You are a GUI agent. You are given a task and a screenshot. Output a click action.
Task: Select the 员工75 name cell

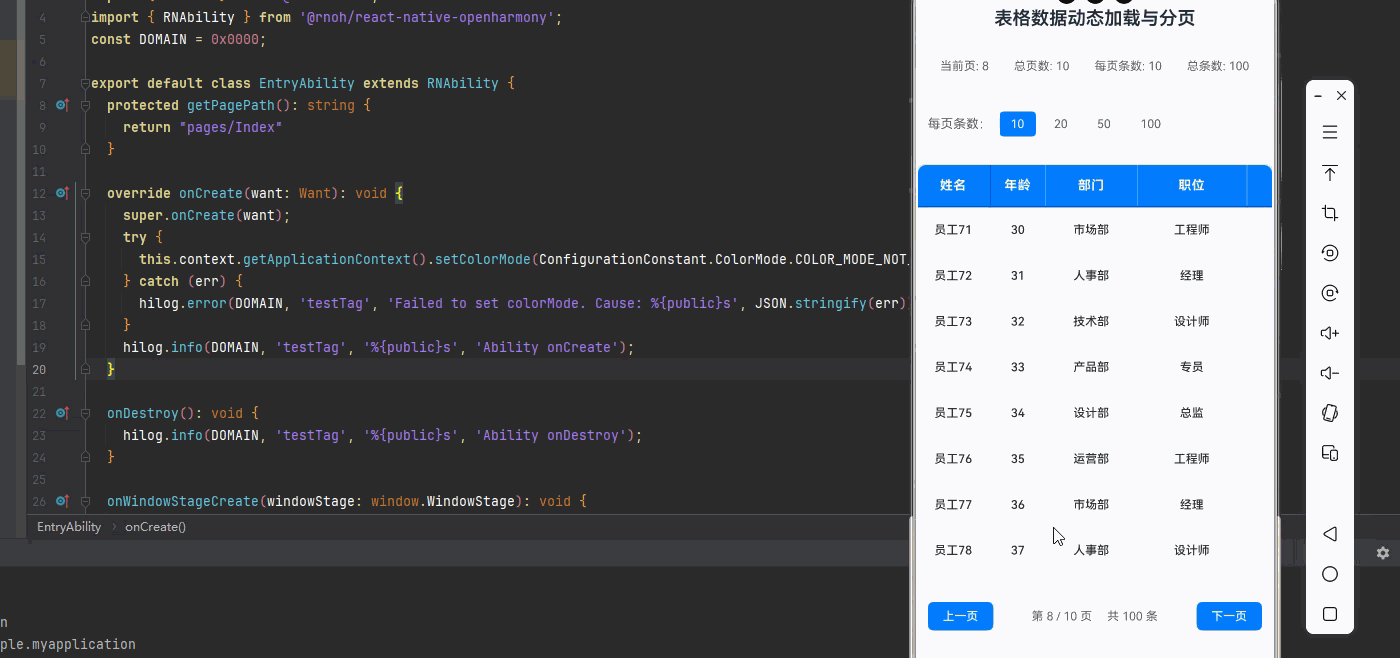[953, 413]
